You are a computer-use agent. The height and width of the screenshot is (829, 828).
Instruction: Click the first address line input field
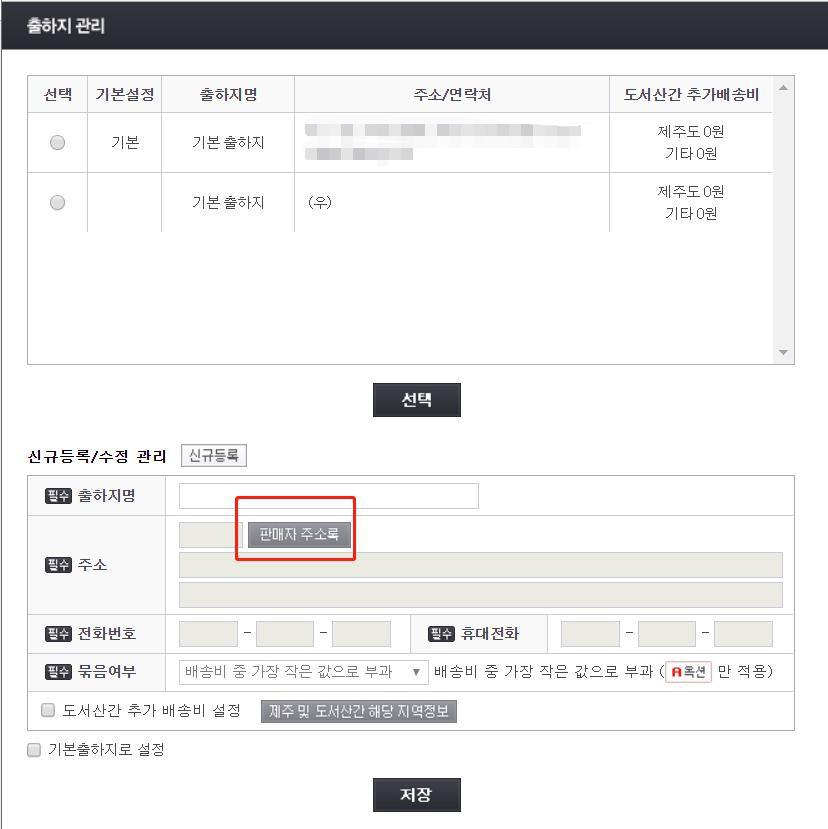pyautogui.click(x=480, y=565)
